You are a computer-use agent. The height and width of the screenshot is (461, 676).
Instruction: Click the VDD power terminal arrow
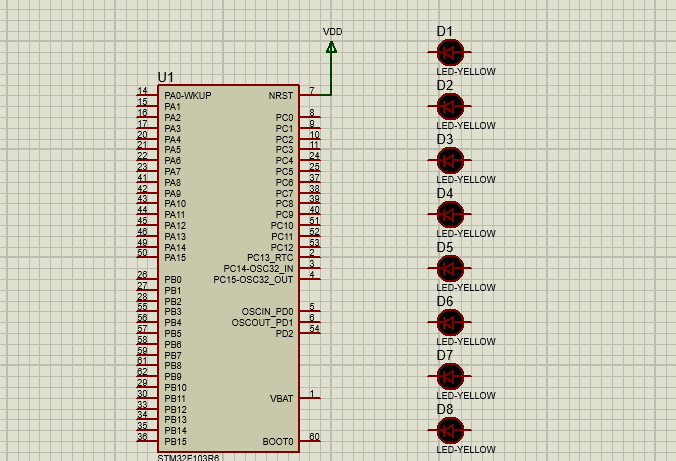pyautogui.click(x=331, y=47)
